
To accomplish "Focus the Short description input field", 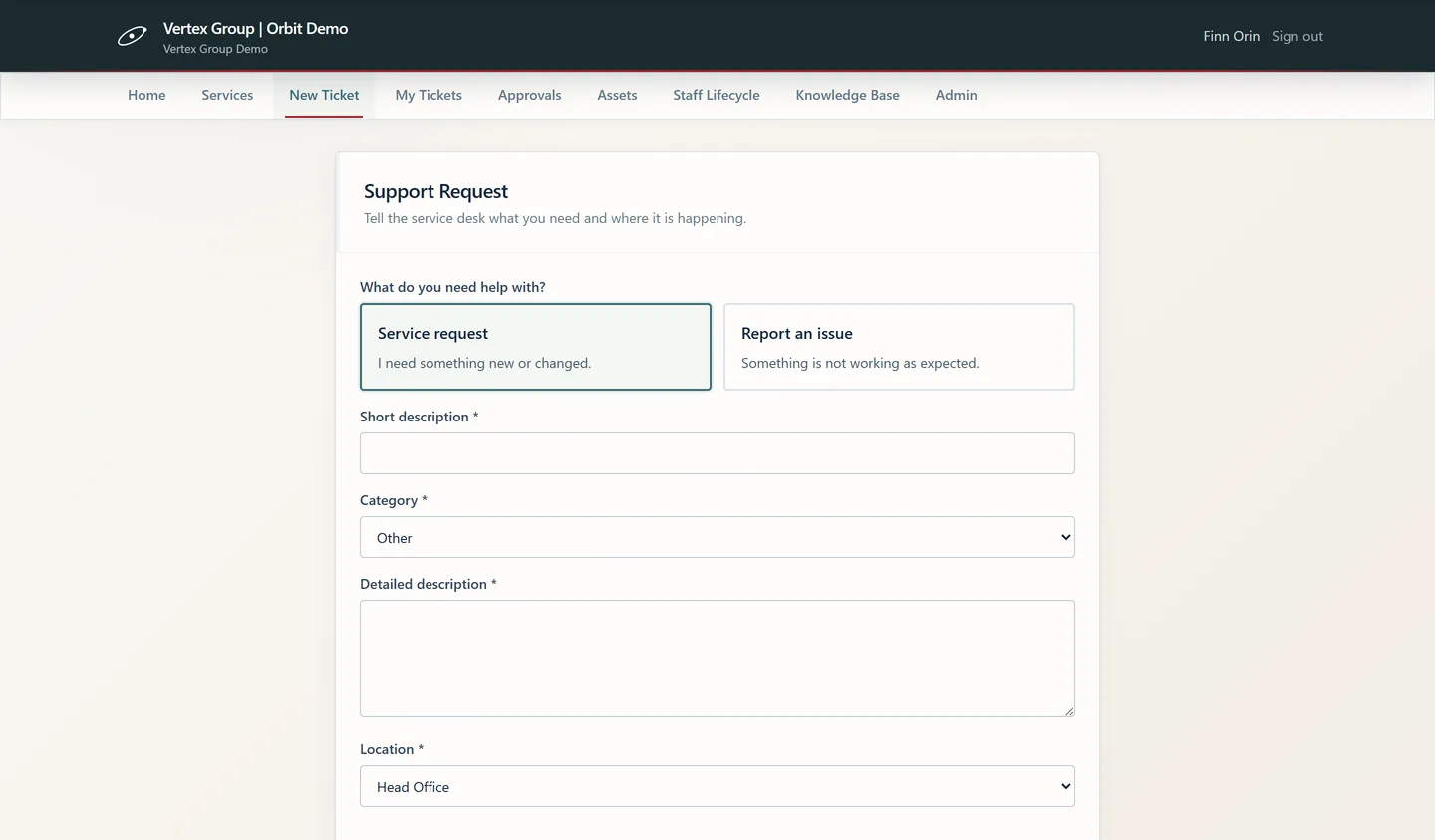I will pyautogui.click(x=717, y=453).
